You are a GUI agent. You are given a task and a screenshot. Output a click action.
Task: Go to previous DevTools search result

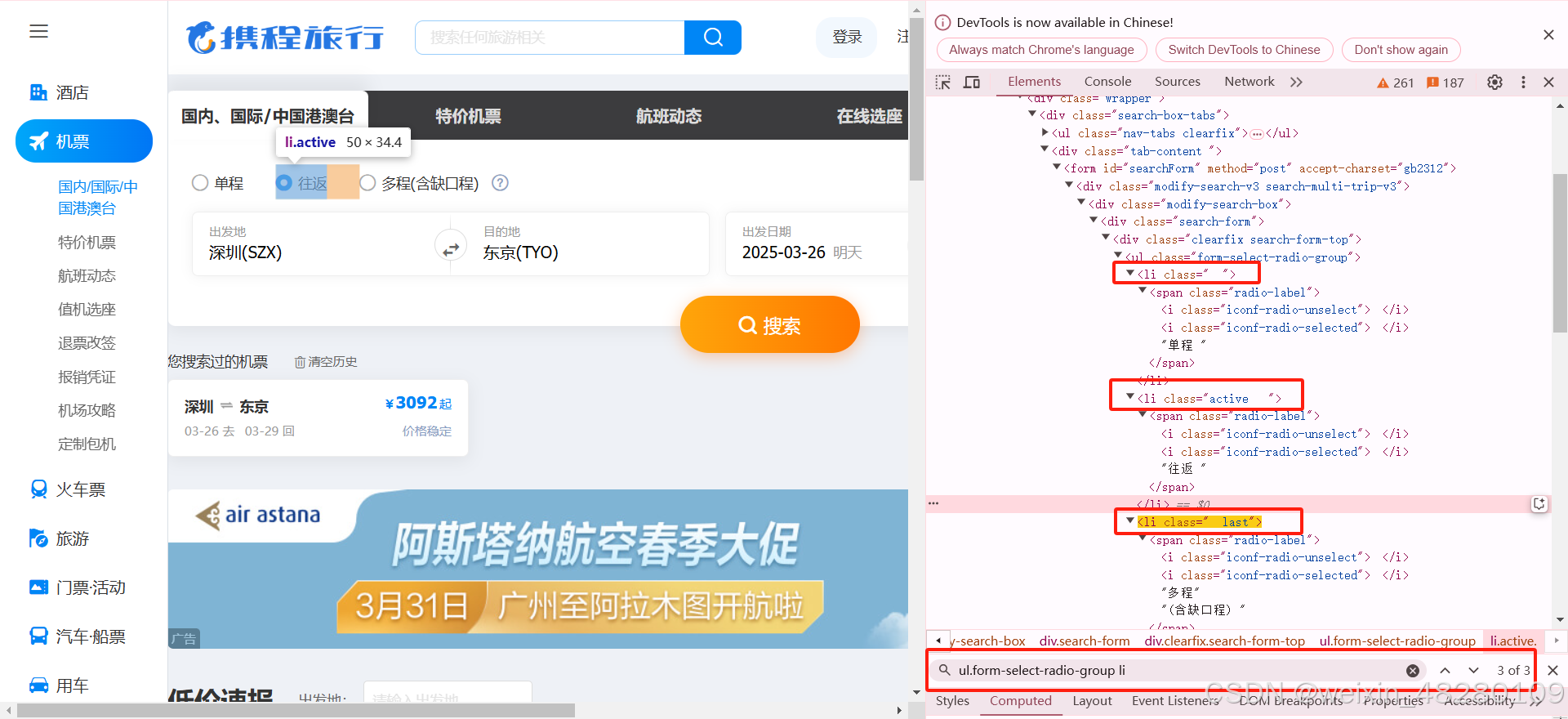point(1445,671)
